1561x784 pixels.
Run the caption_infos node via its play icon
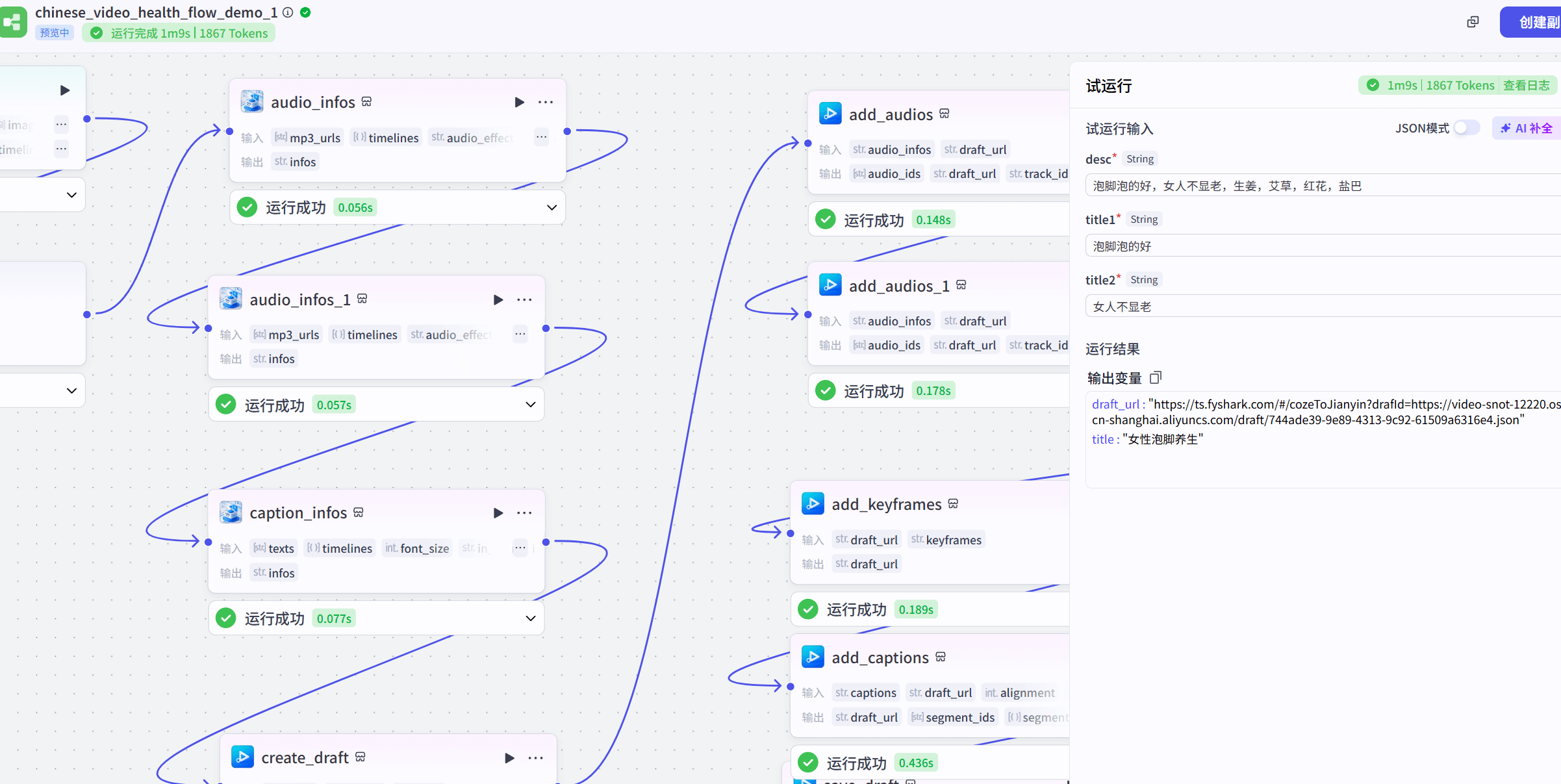tap(498, 512)
